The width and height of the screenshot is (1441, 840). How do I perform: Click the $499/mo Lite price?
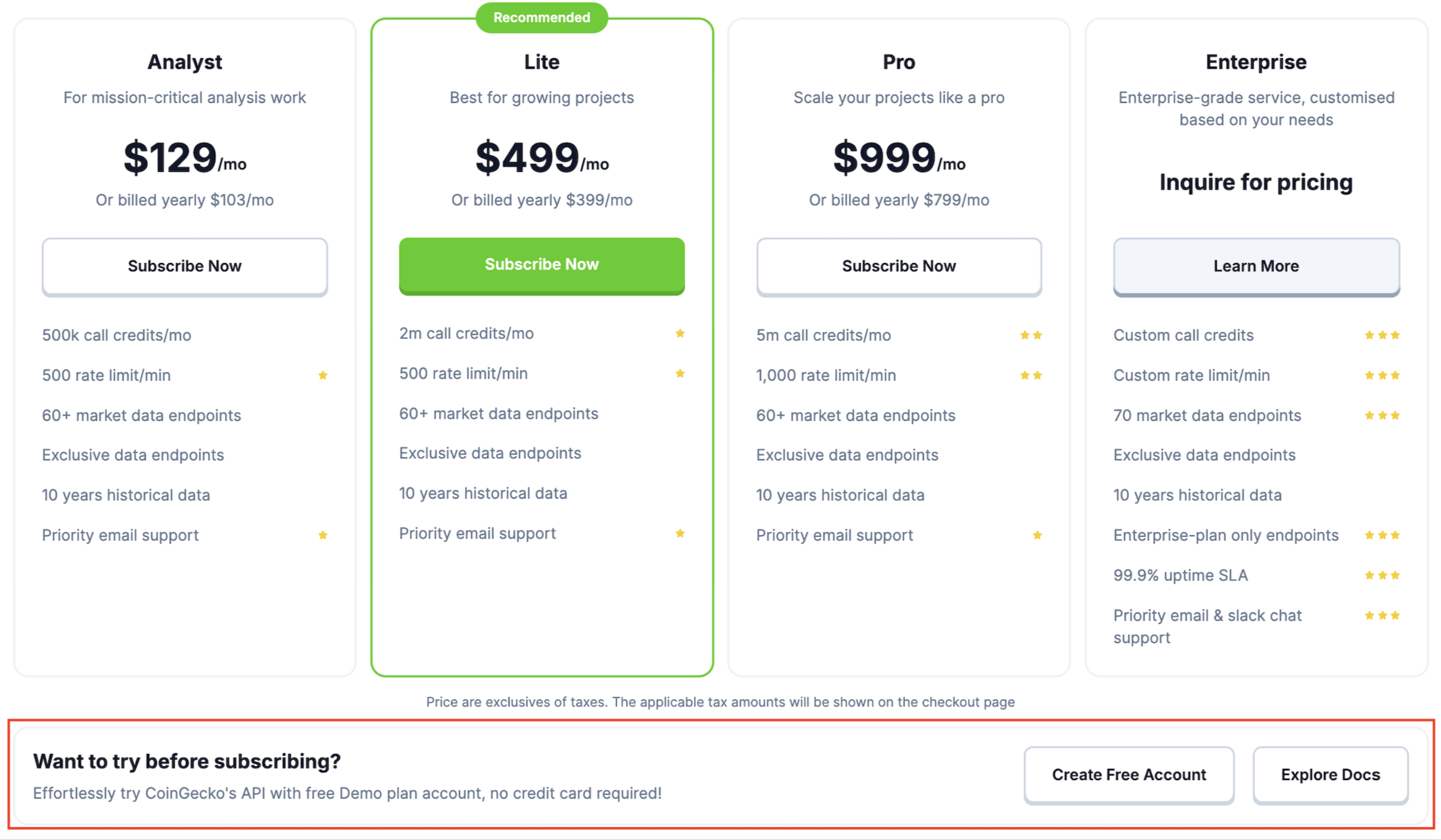pos(542,157)
